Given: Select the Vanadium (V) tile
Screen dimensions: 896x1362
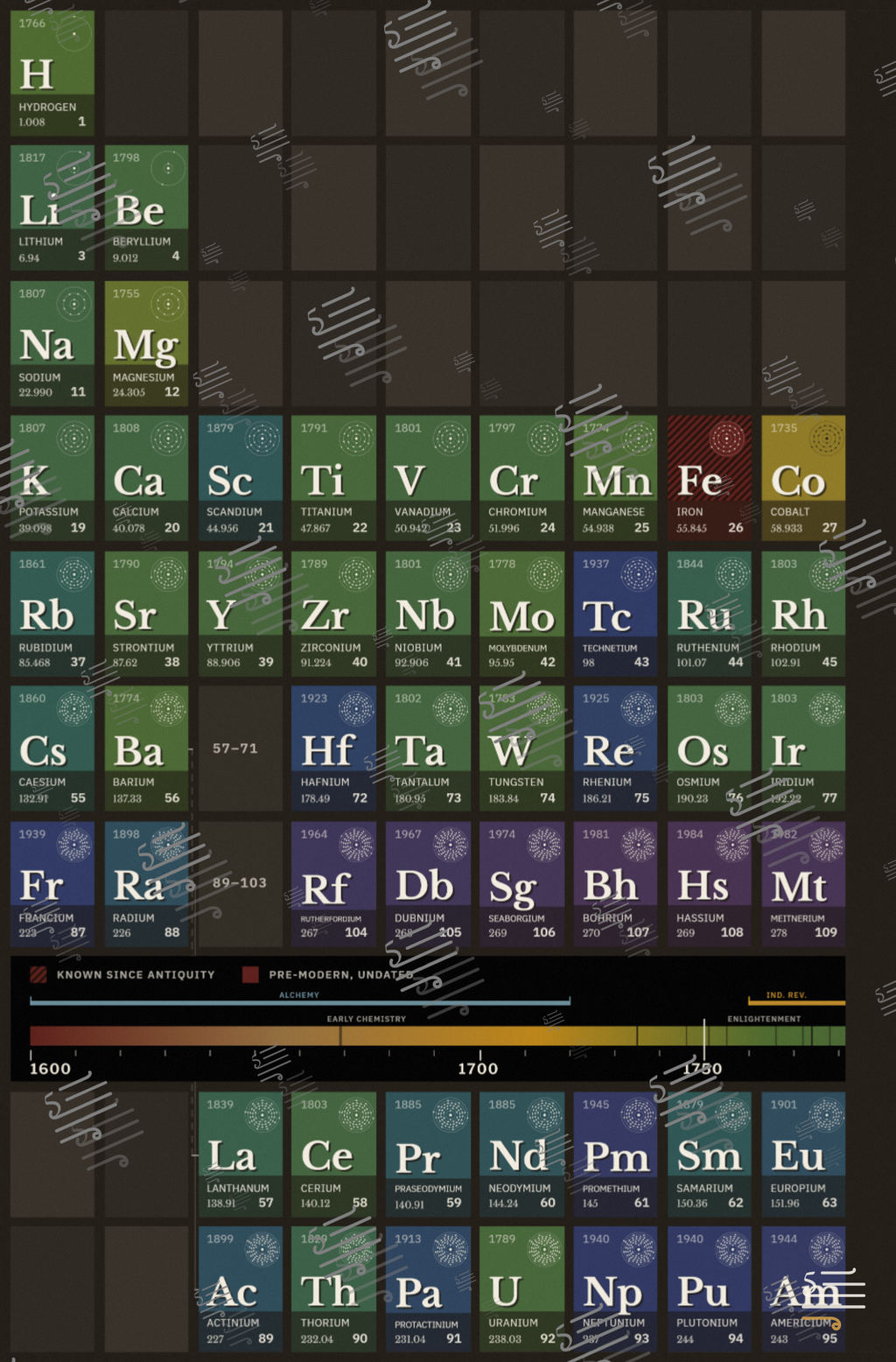Looking at the screenshot, I should [x=428, y=478].
